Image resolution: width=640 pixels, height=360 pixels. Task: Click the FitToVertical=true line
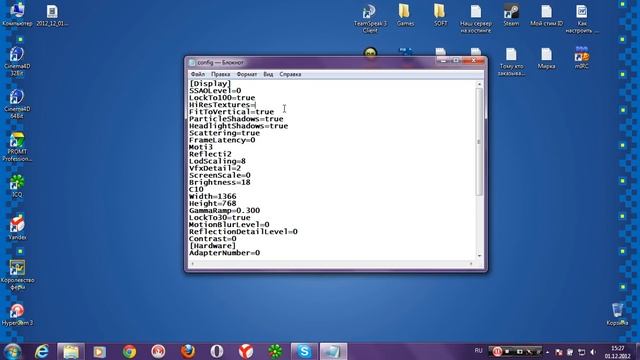(231, 112)
